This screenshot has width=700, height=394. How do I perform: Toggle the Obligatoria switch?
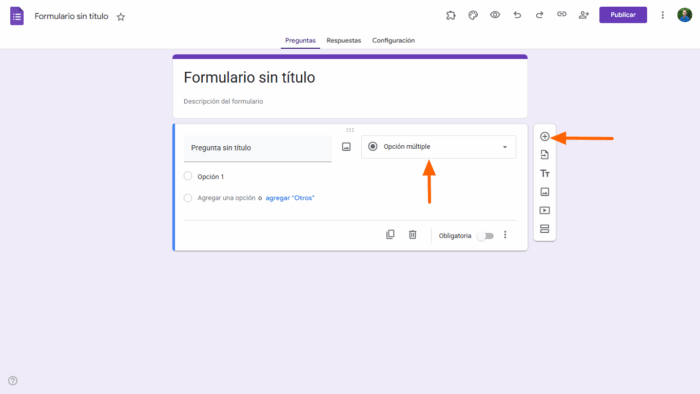point(485,236)
